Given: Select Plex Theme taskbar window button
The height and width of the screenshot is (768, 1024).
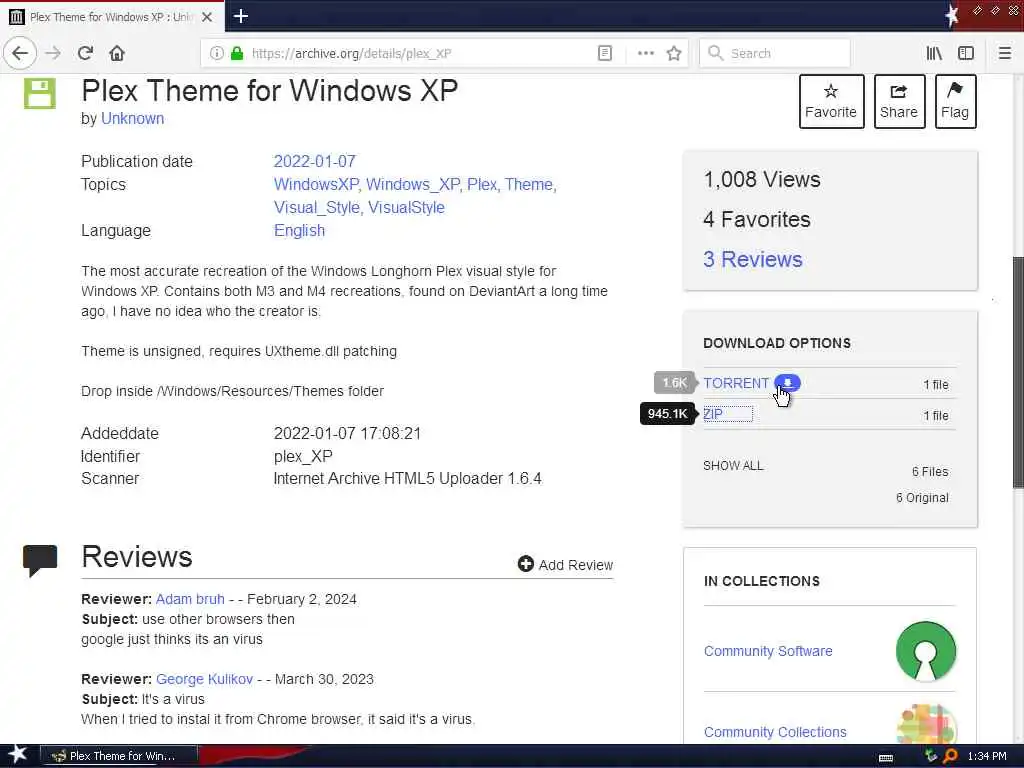Looking at the screenshot, I should tap(118, 756).
